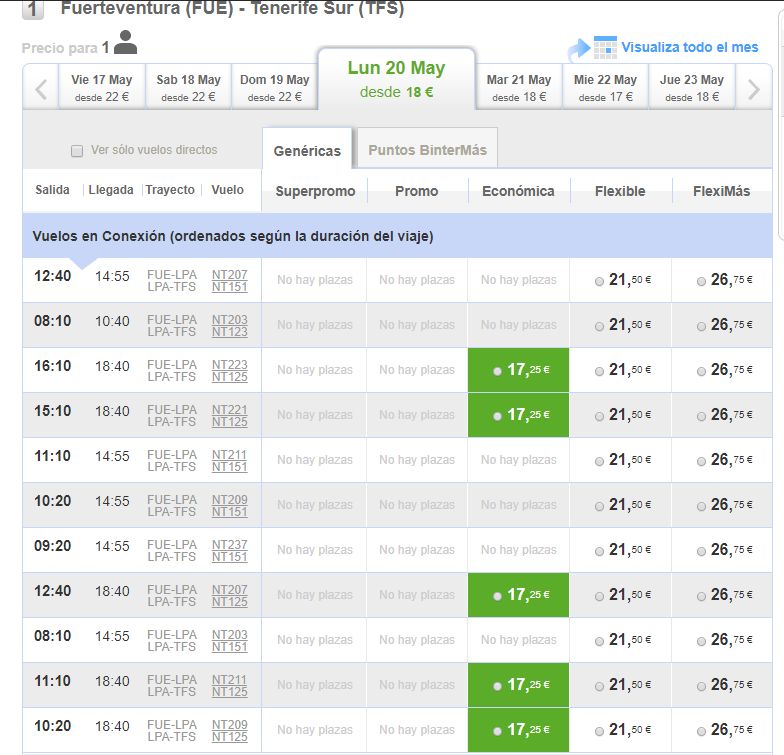The image size is (784, 755).
Task: Choose Mie 22 May desde 17 € date
Action: tap(605, 87)
